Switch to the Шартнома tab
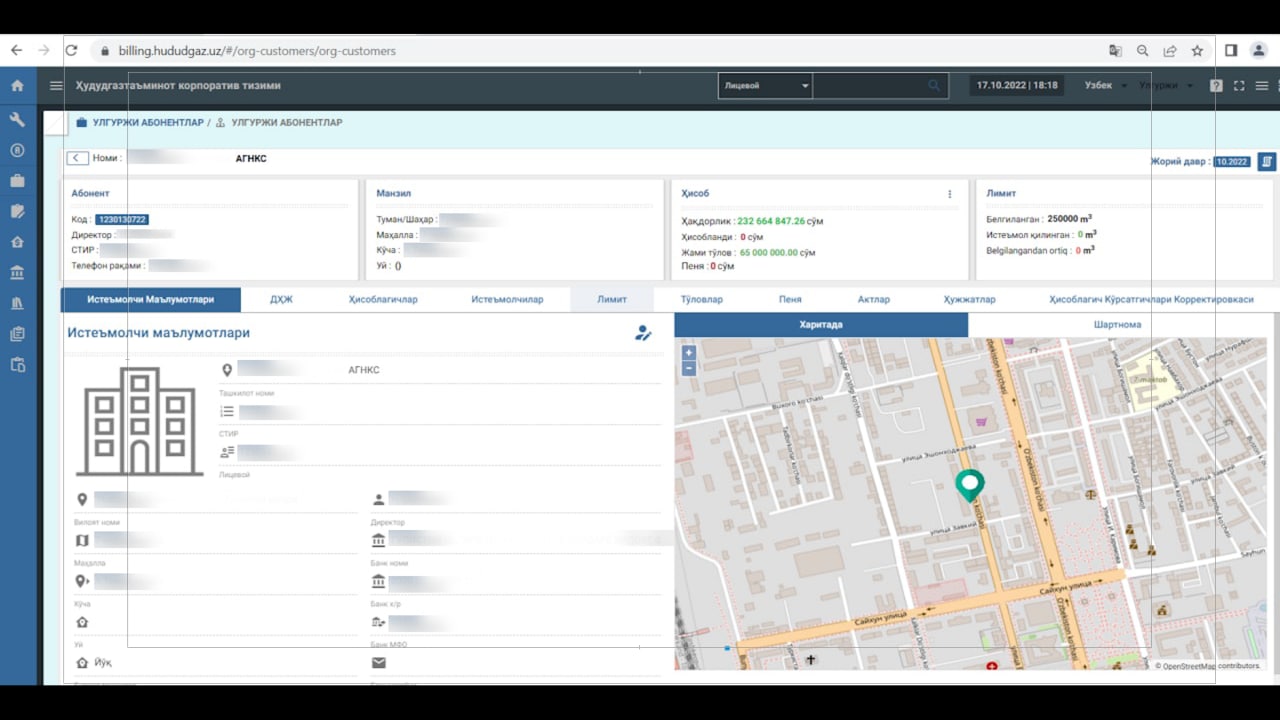1280x720 pixels. tap(1117, 325)
